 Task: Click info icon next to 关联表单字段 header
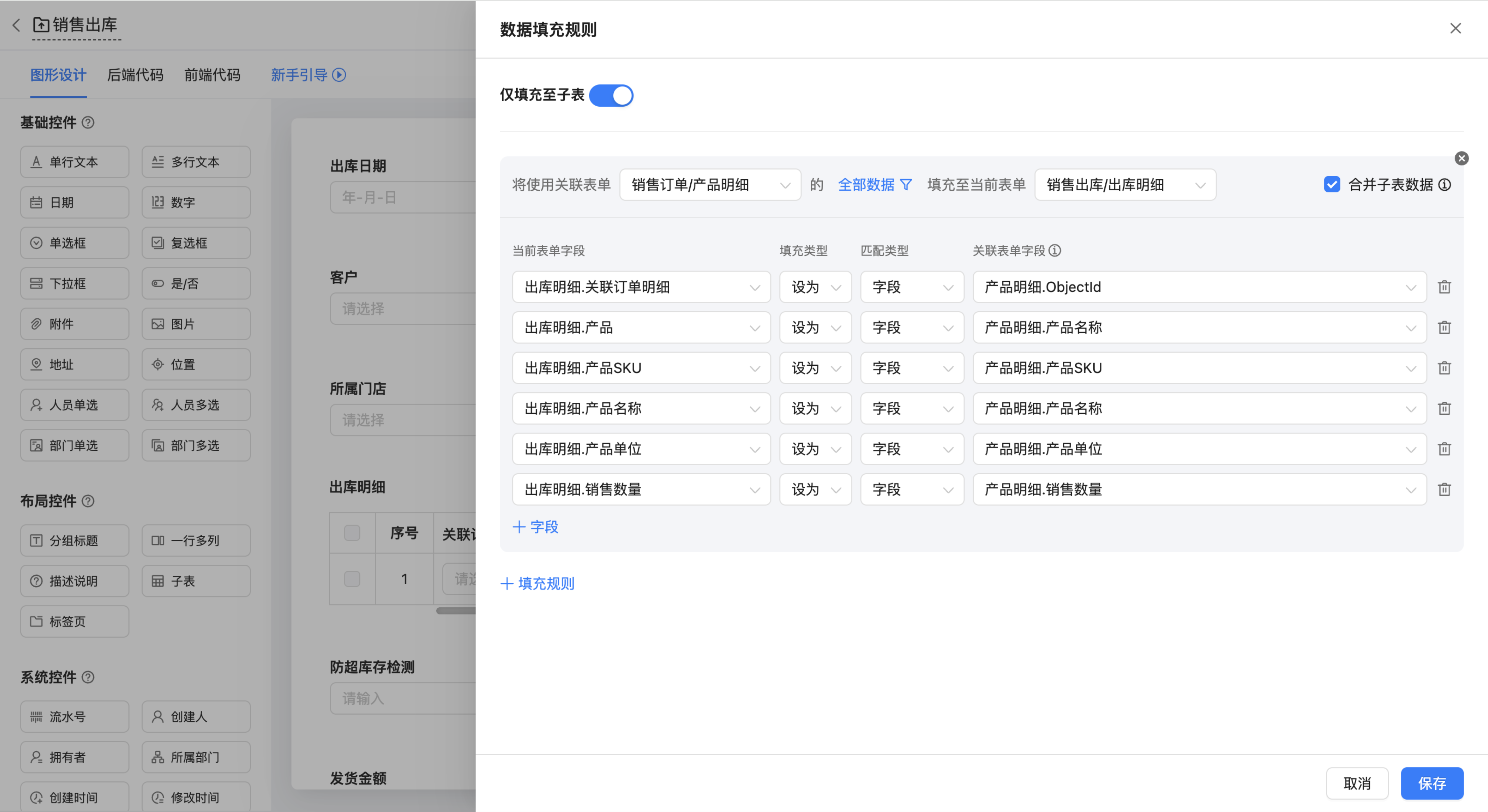1055,251
